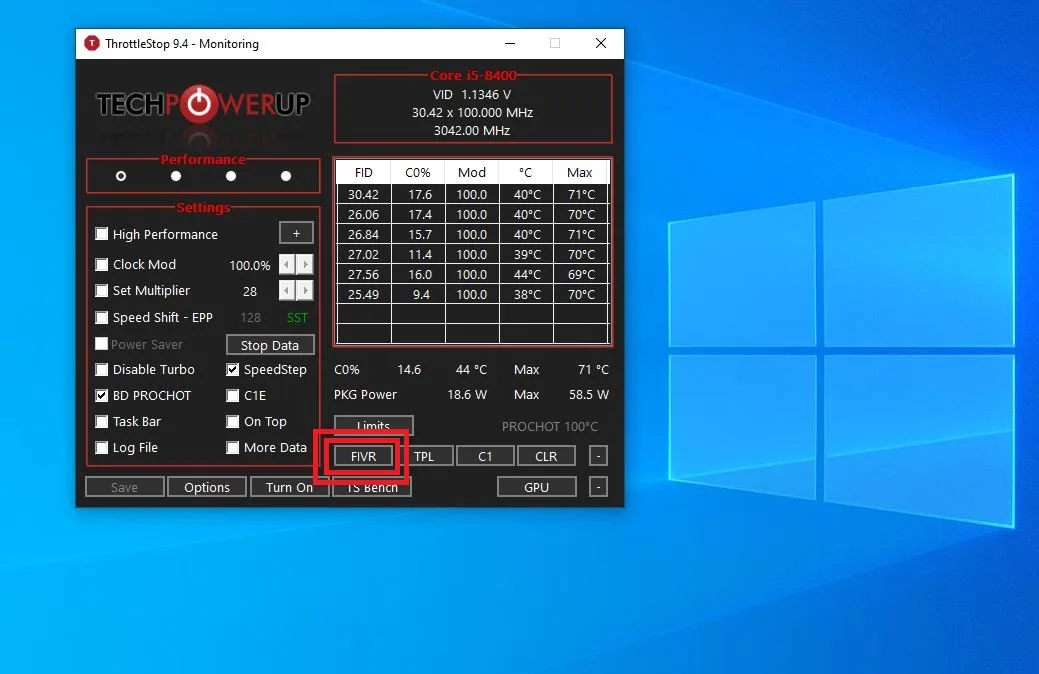Enable the More Data checkbox

pyautogui.click(x=233, y=447)
